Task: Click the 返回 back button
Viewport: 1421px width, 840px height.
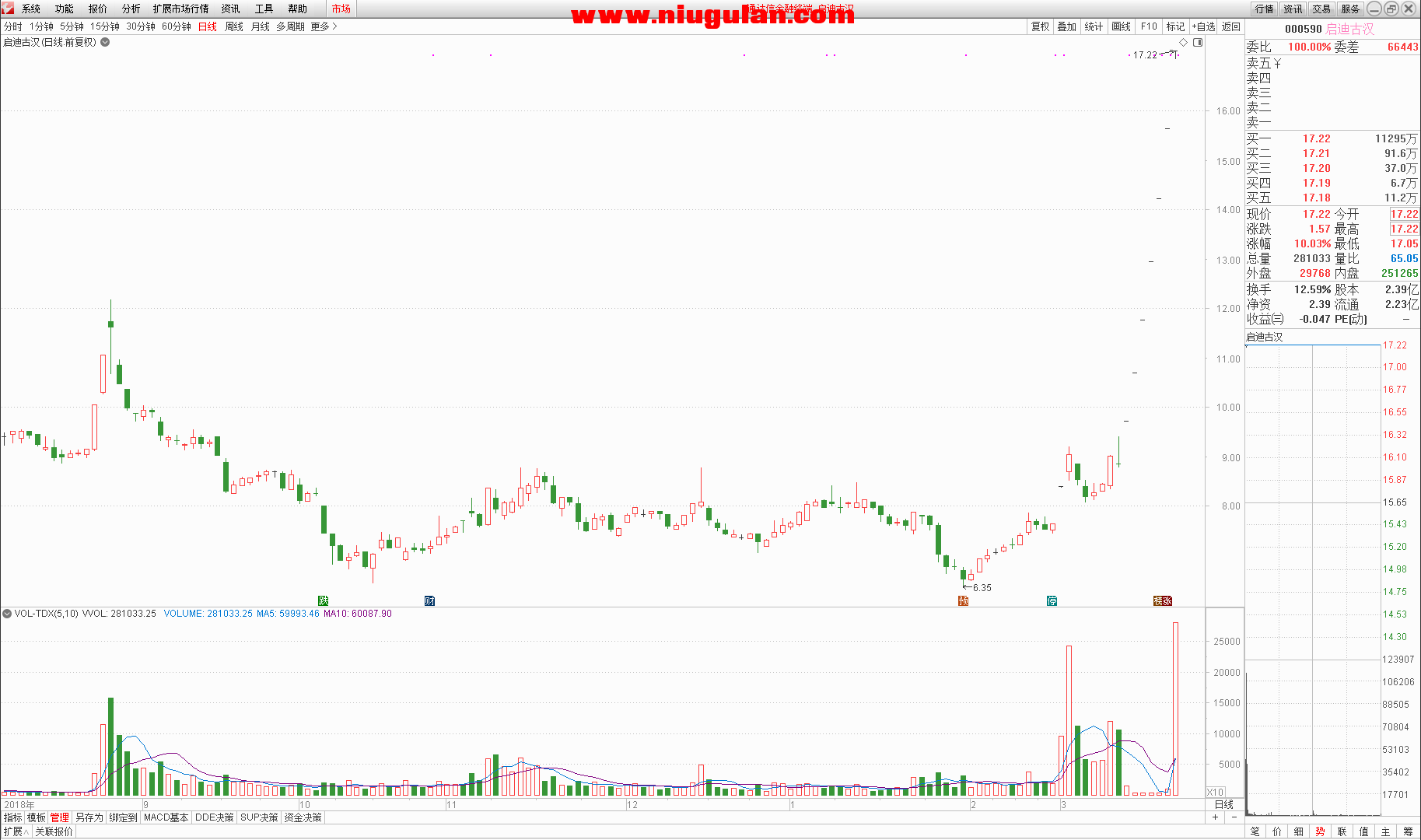Action: [x=1231, y=26]
